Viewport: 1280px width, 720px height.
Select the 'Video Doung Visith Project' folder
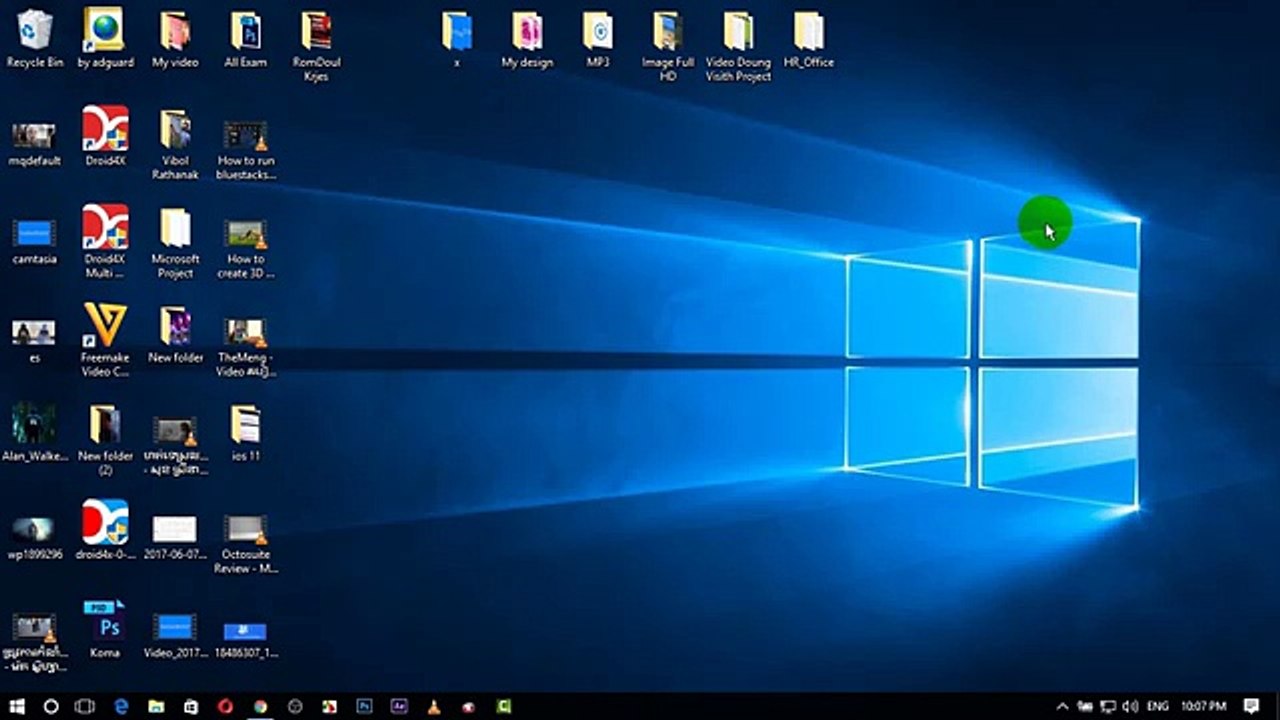point(738,46)
